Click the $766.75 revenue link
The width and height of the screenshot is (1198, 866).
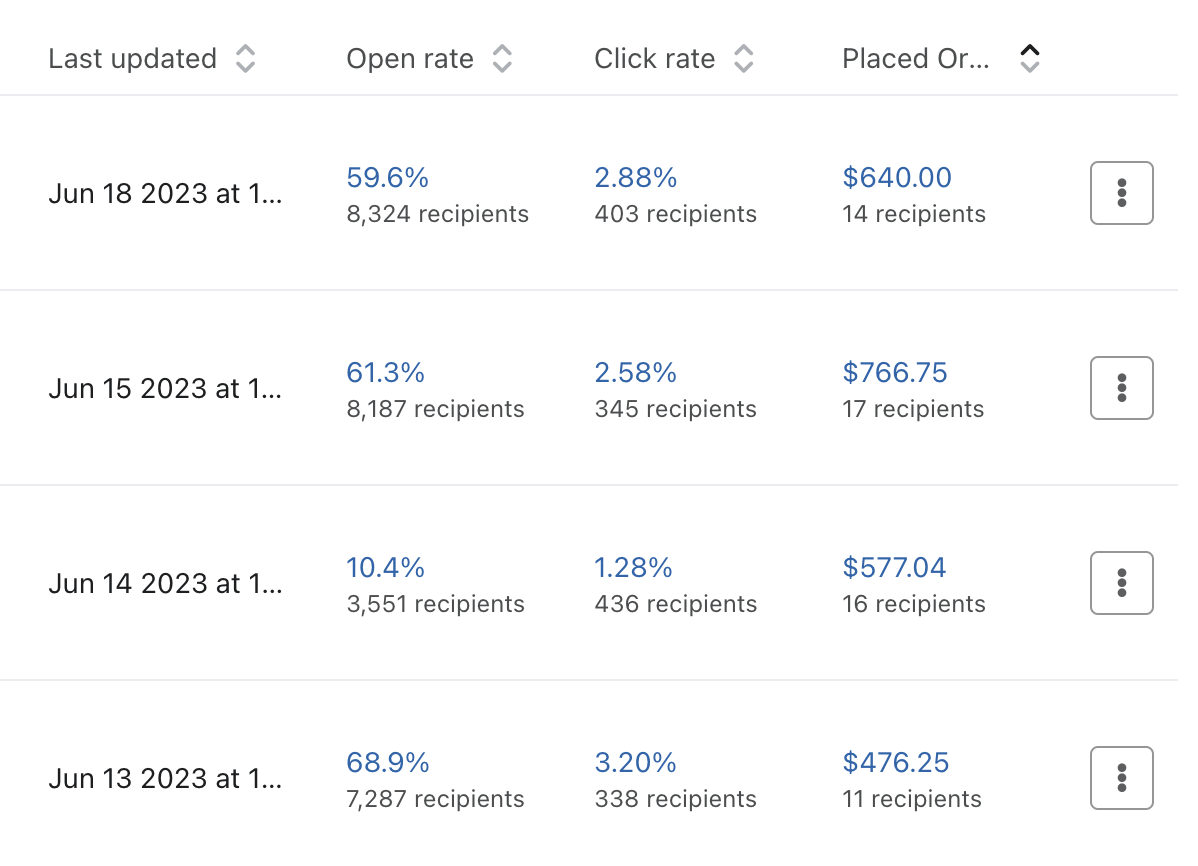(x=895, y=373)
